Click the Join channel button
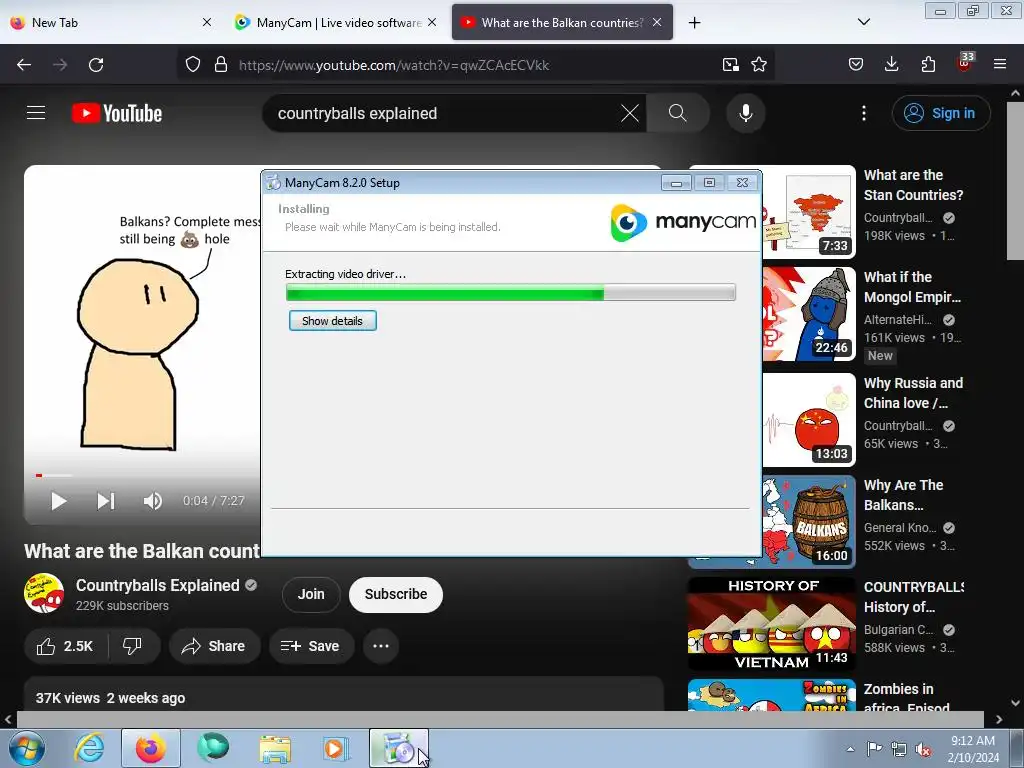 311,594
